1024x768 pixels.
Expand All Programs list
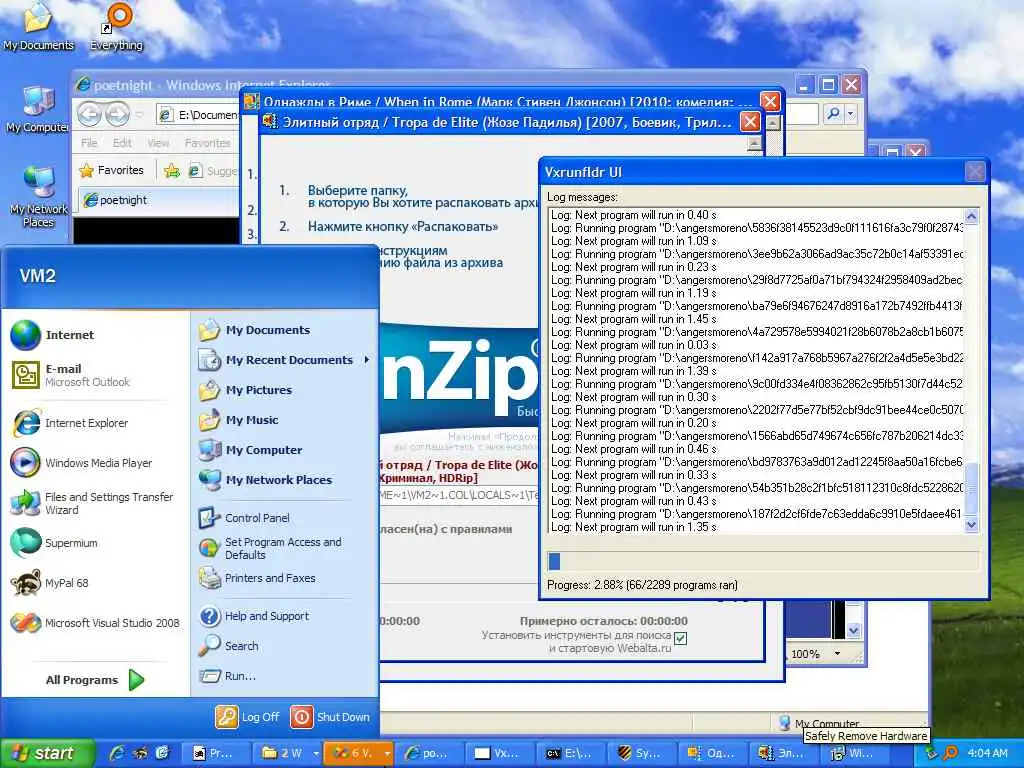[95, 680]
